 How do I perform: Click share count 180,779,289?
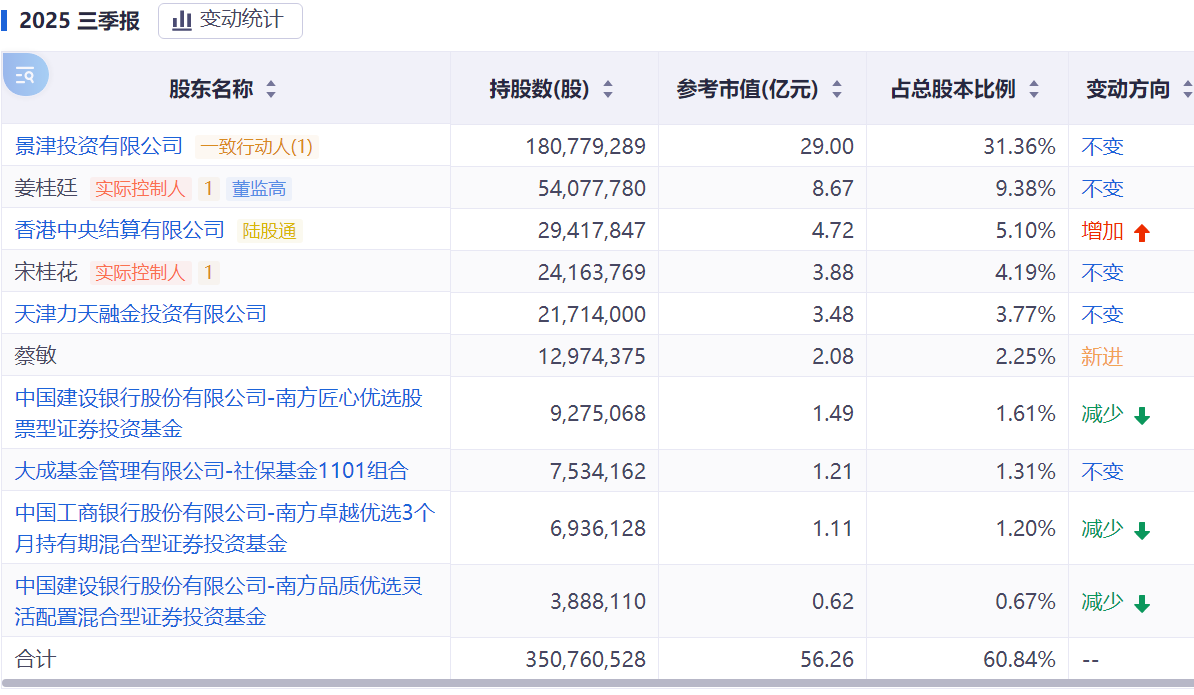[x=586, y=146]
